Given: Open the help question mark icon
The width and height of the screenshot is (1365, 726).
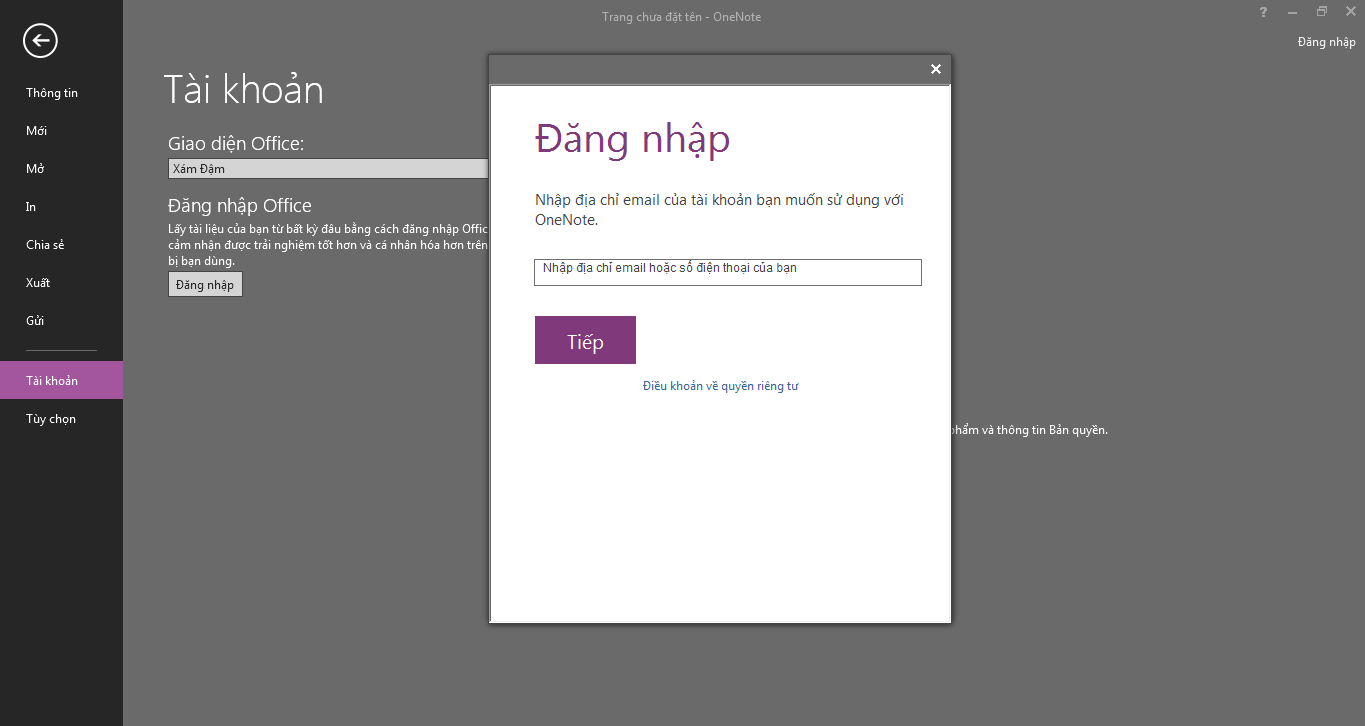Looking at the screenshot, I should (x=1263, y=12).
